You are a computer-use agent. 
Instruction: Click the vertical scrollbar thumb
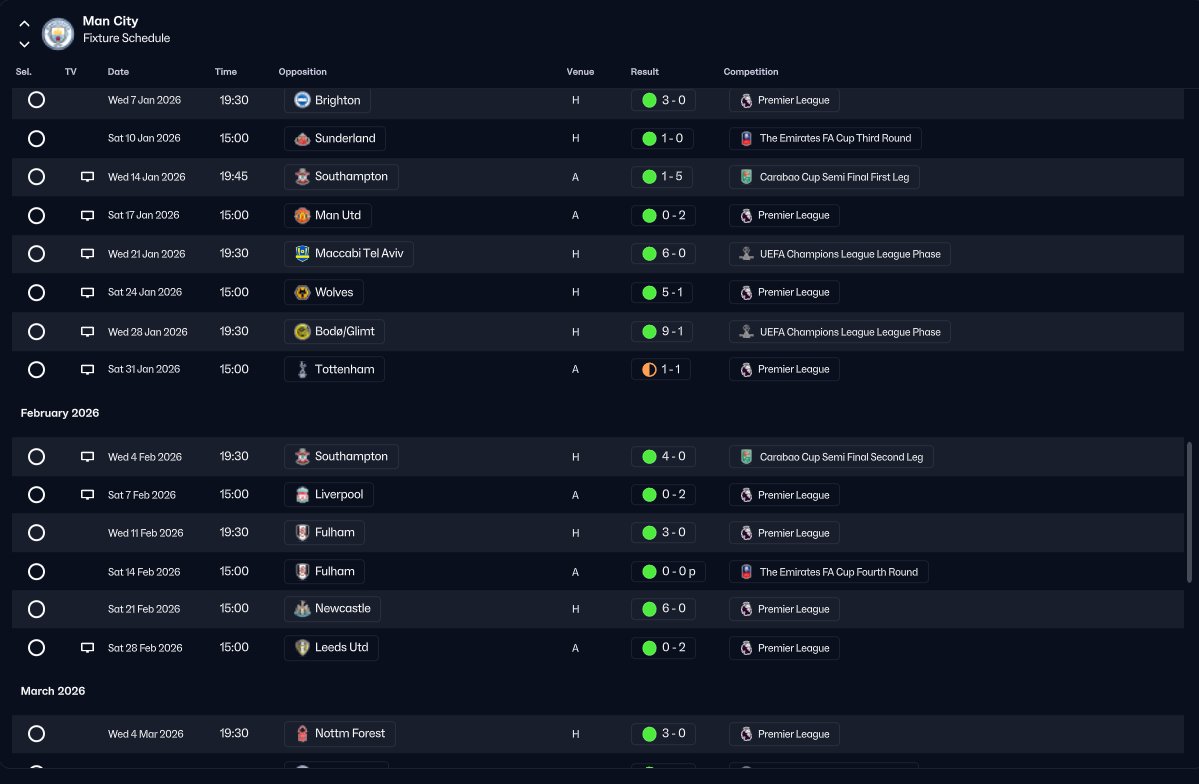click(x=1188, y=512)
